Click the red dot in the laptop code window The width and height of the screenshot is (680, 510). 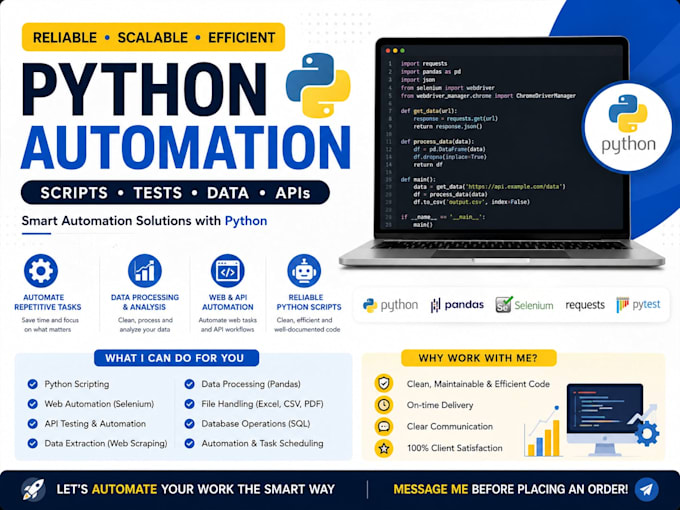point(388,51)
